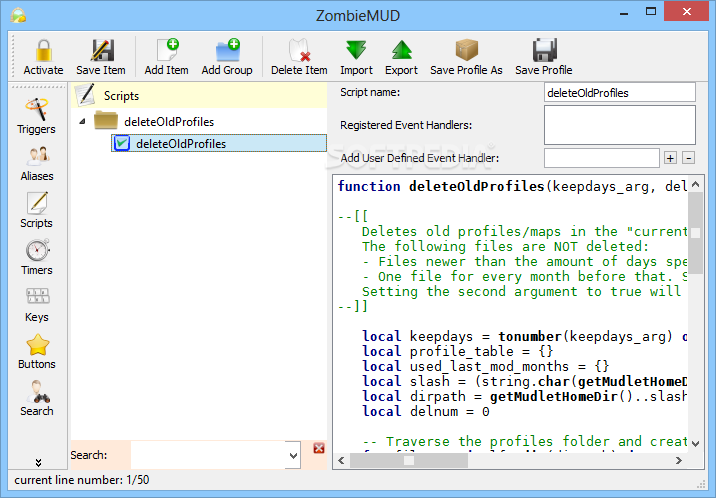This screenshot has height=498, width=716.
Task: Clear search with the red X button
Action: (x=319, y=448)
